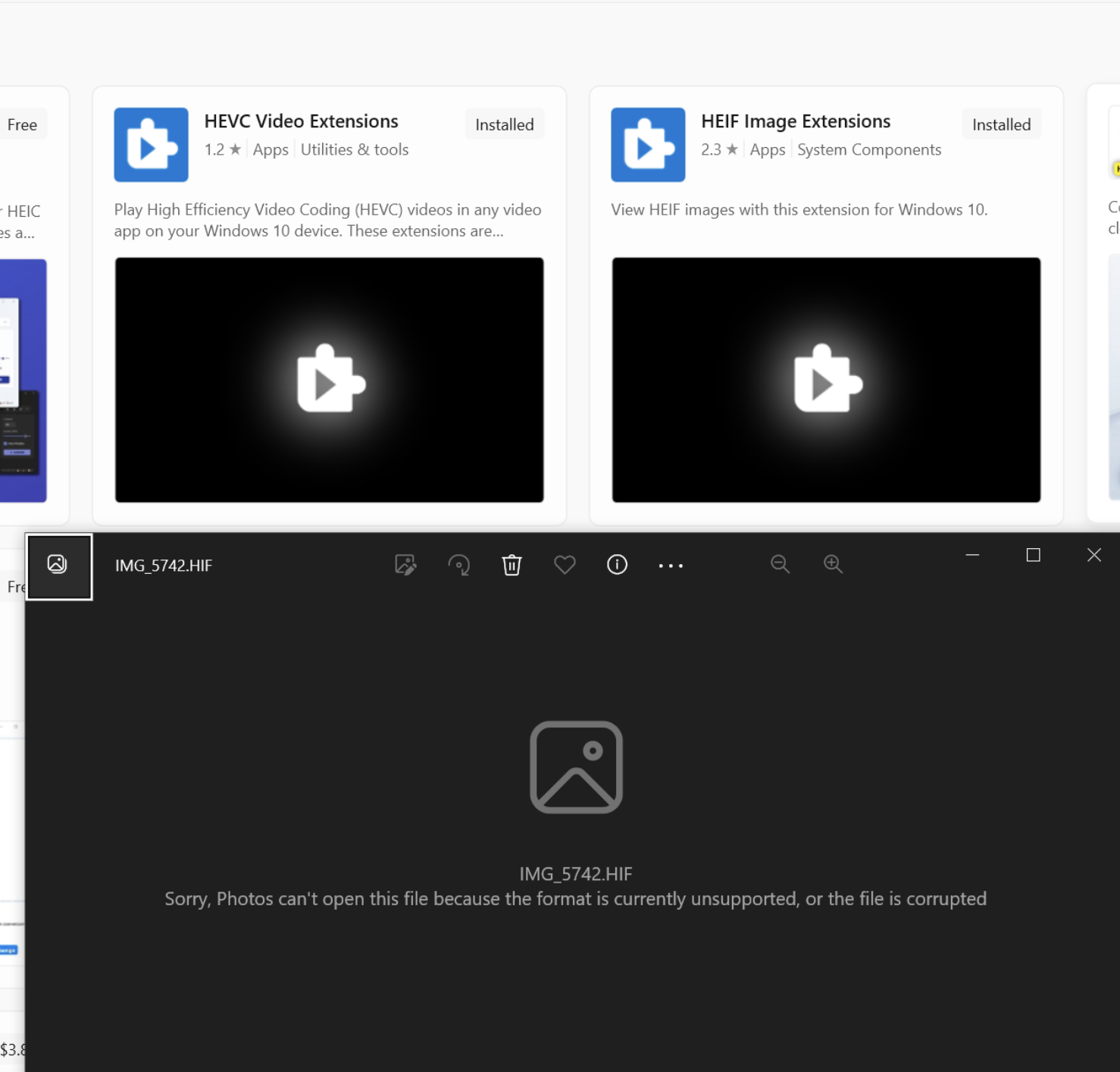The height and width of the screenshot is (1072, 1120).
Task: Open the photo gallery view
Action: [x=59, y=566]
